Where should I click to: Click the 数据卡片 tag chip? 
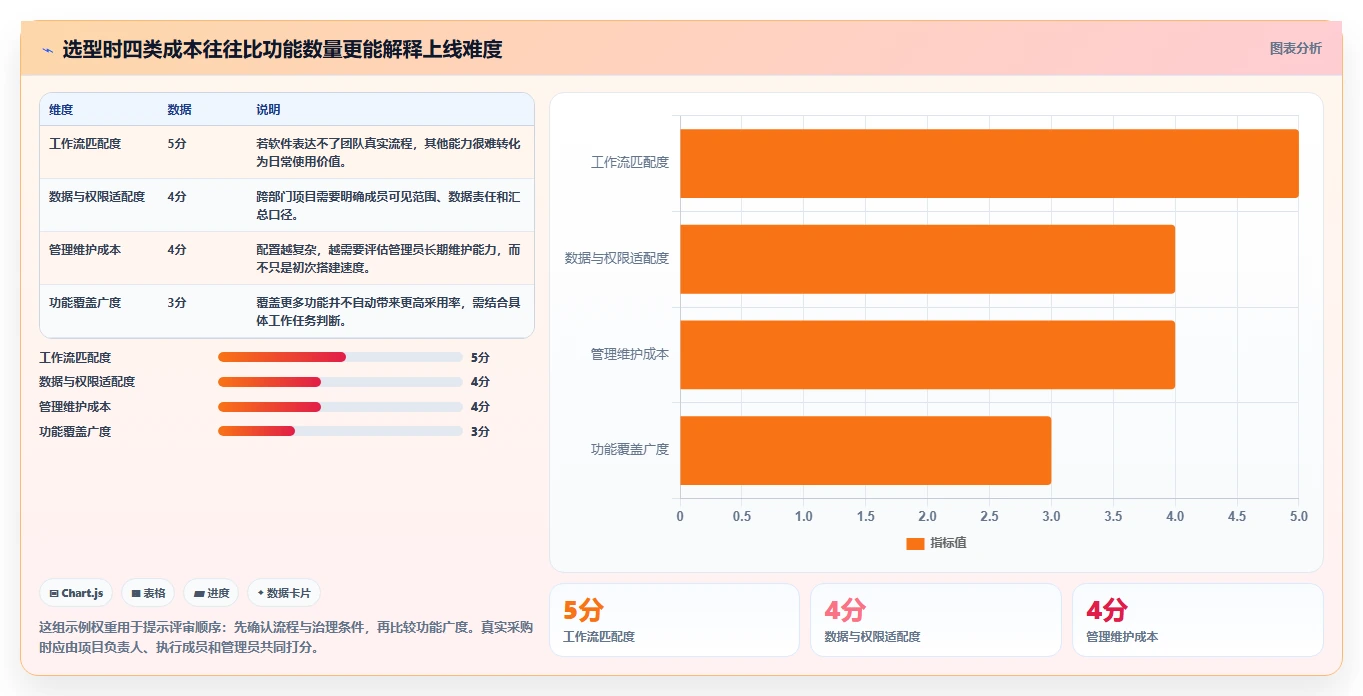[x=284, y=593]
